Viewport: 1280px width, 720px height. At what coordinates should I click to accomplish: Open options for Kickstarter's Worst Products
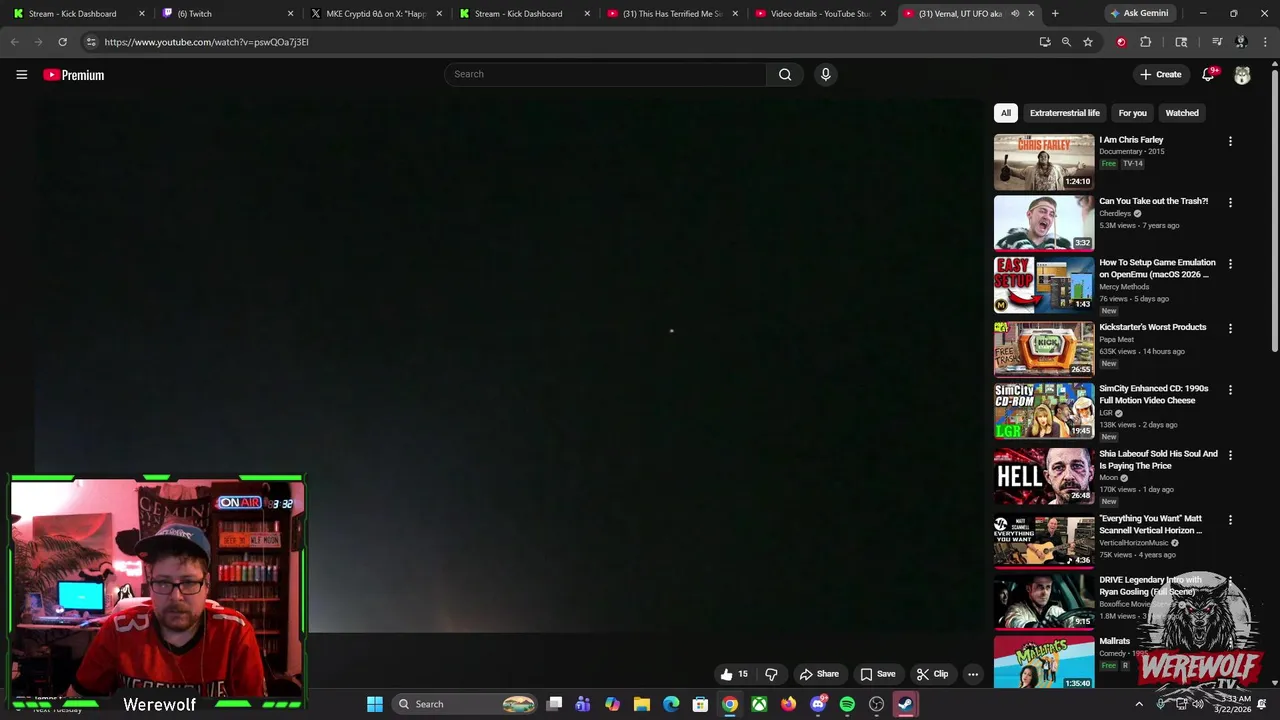point(1230,329)
